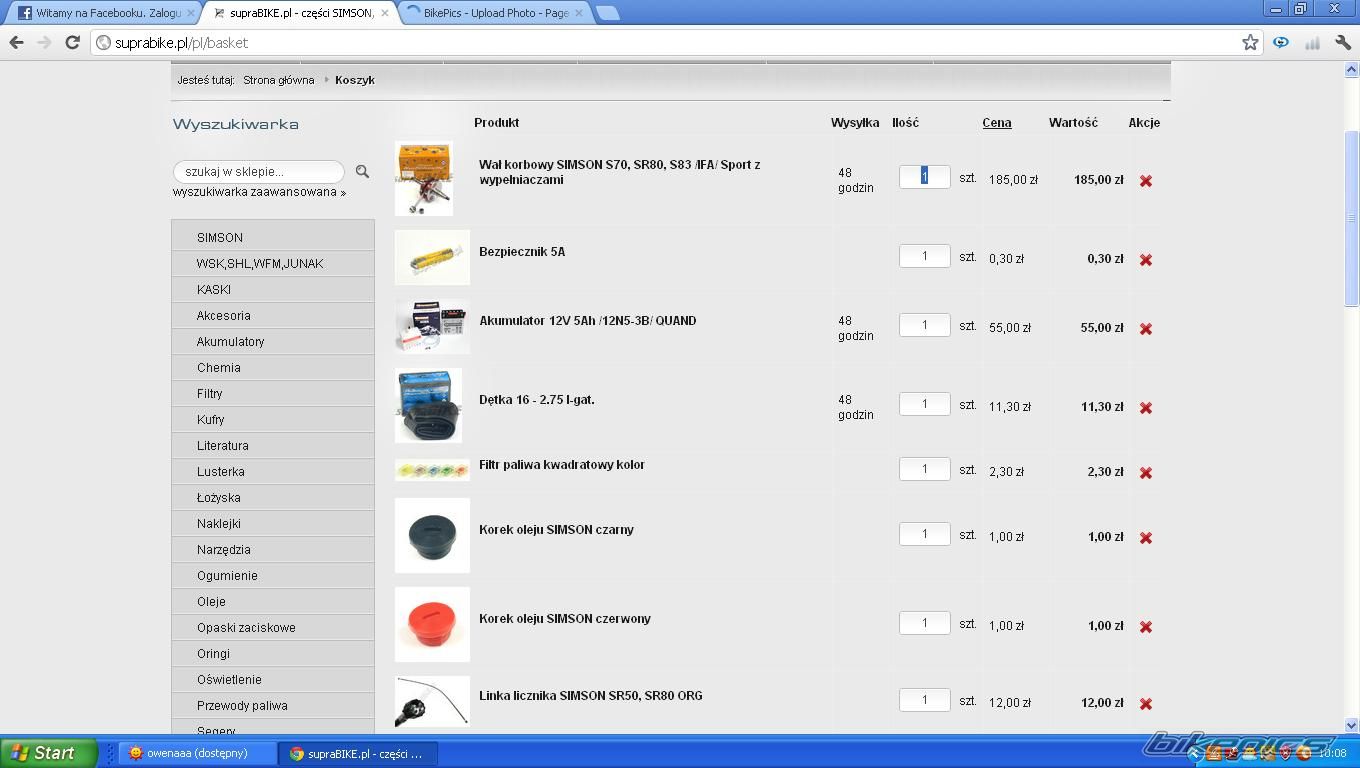The height and width of the screenshot is (768, 1360).
Task: Delete Linka licznika SIMSON SR50 item
Action: click(x=1146, y=704)
